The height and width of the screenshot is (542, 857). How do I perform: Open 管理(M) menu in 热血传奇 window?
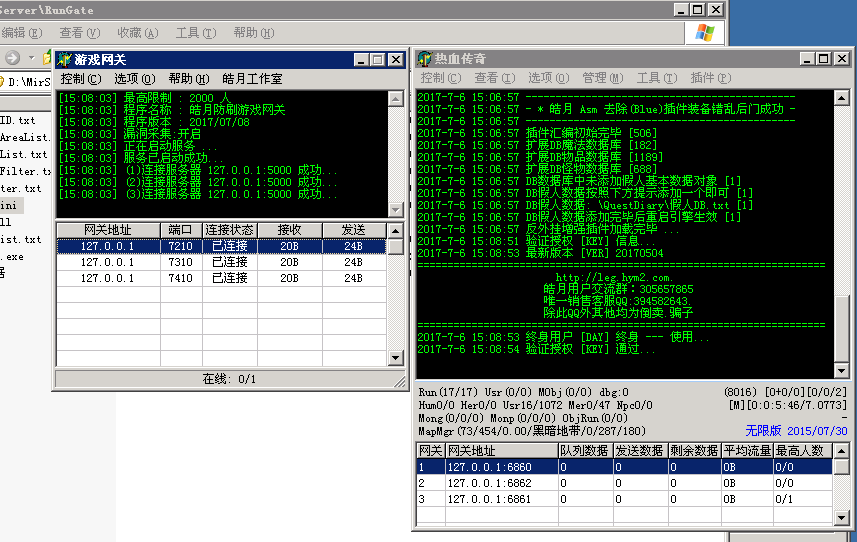(602, 78)
